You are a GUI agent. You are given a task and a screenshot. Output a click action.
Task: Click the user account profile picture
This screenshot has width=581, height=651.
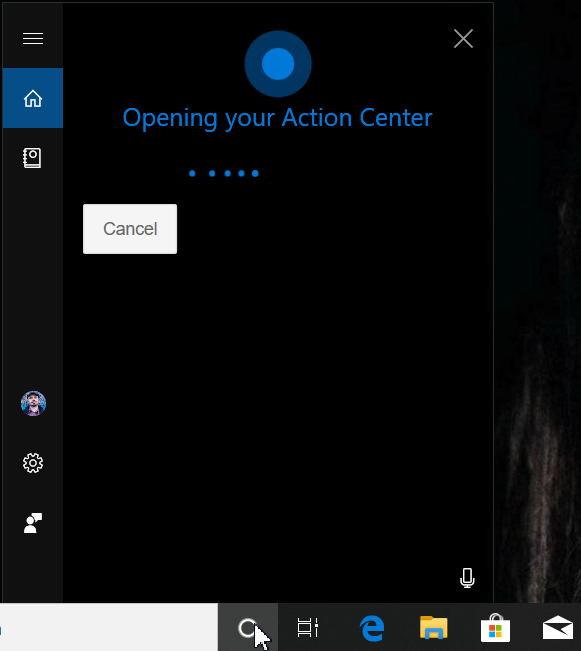(33, 403)
